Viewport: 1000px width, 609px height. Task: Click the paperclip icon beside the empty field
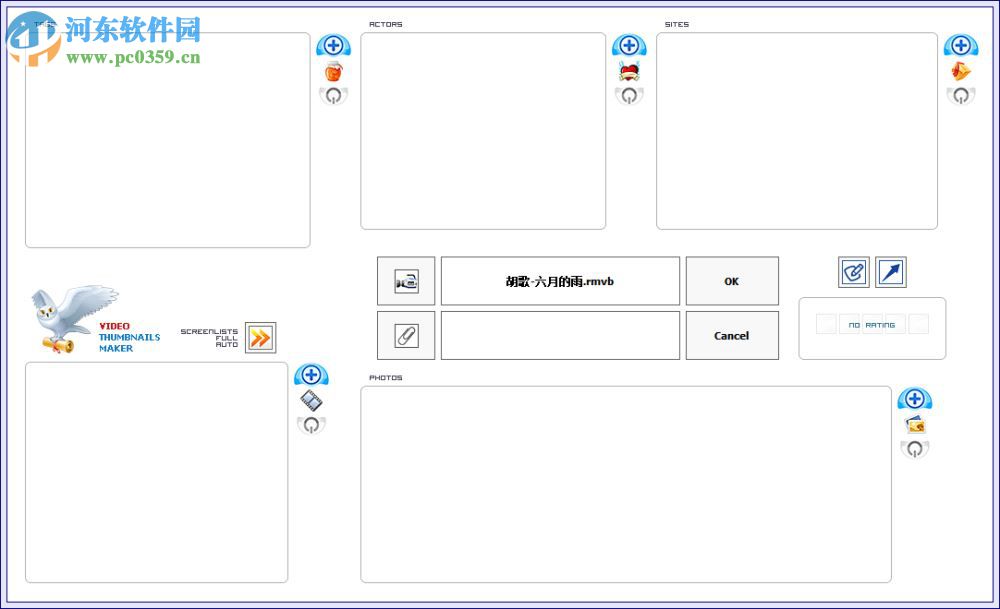tap(406, 335)
